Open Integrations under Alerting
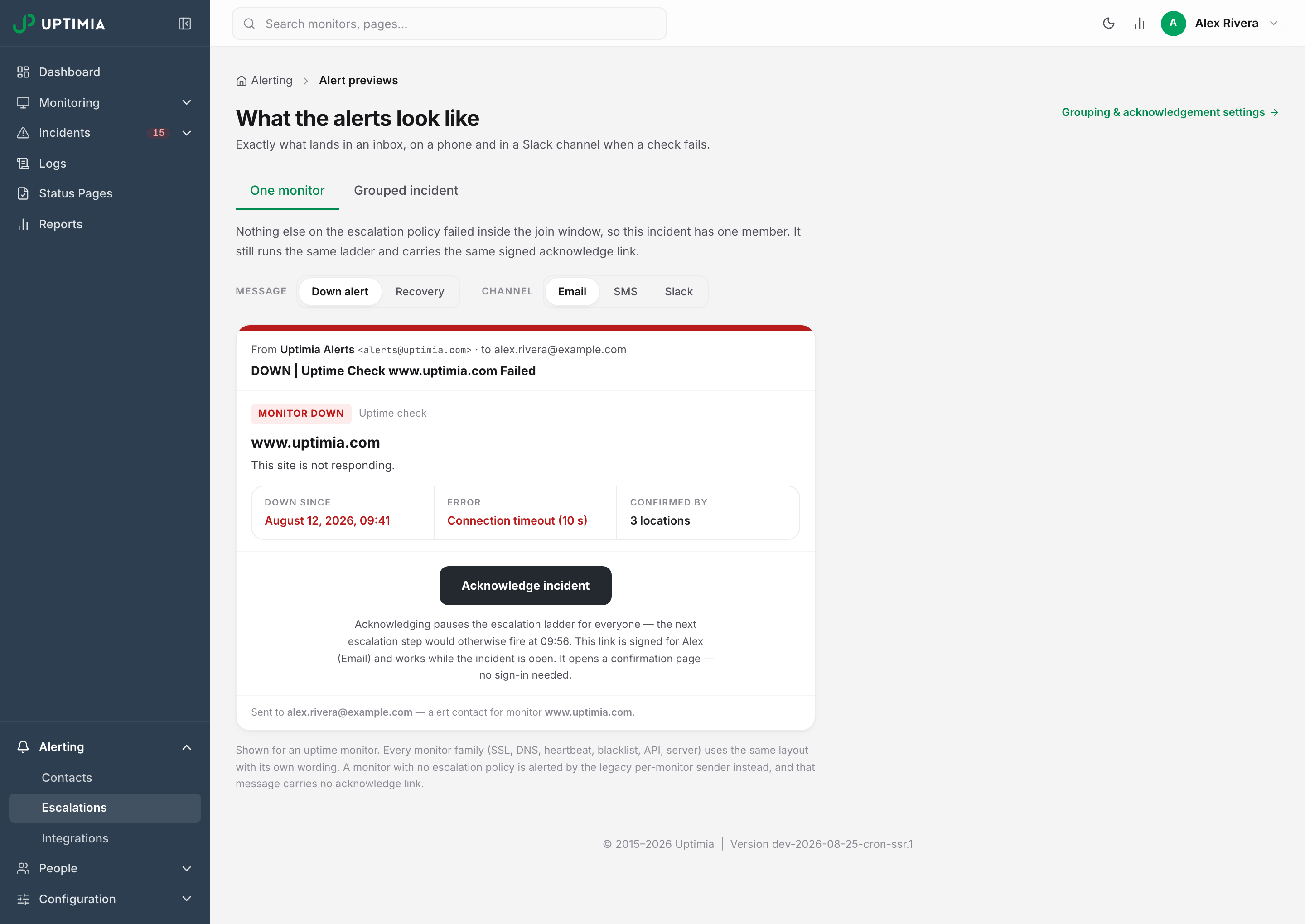The height and width of the screenshot is (924, 1305). click(x=105, y=839)
